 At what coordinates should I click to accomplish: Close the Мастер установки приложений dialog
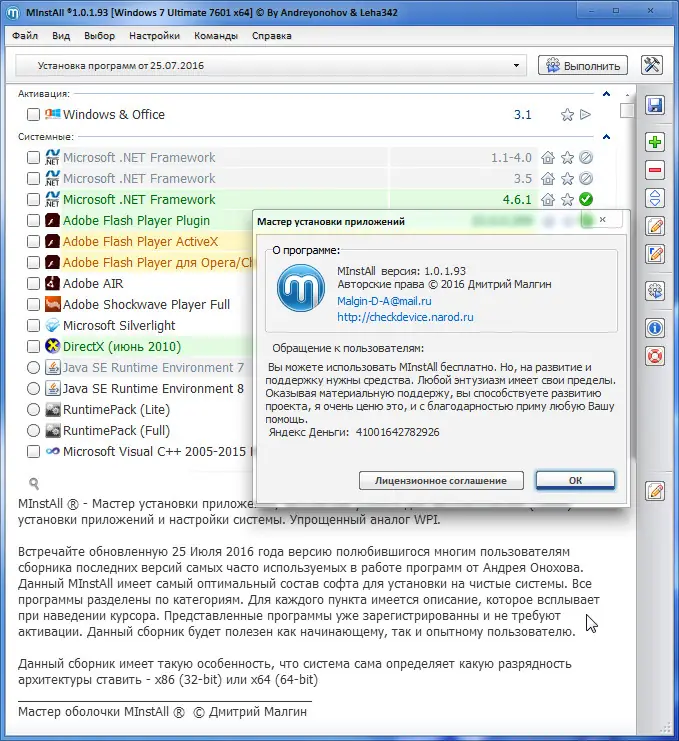click(602, 219)
